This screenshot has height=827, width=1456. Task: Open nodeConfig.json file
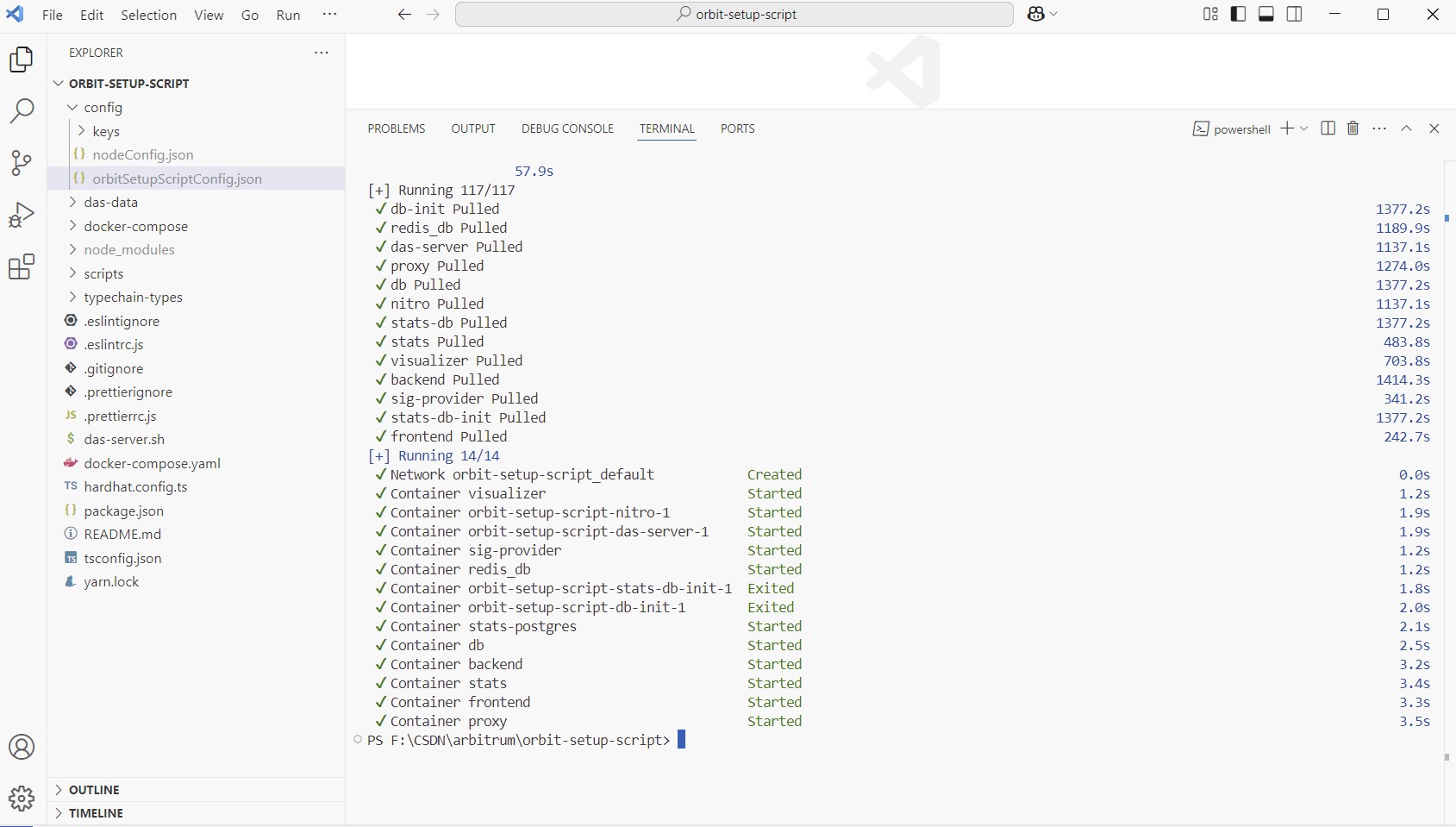click(197, 155)
